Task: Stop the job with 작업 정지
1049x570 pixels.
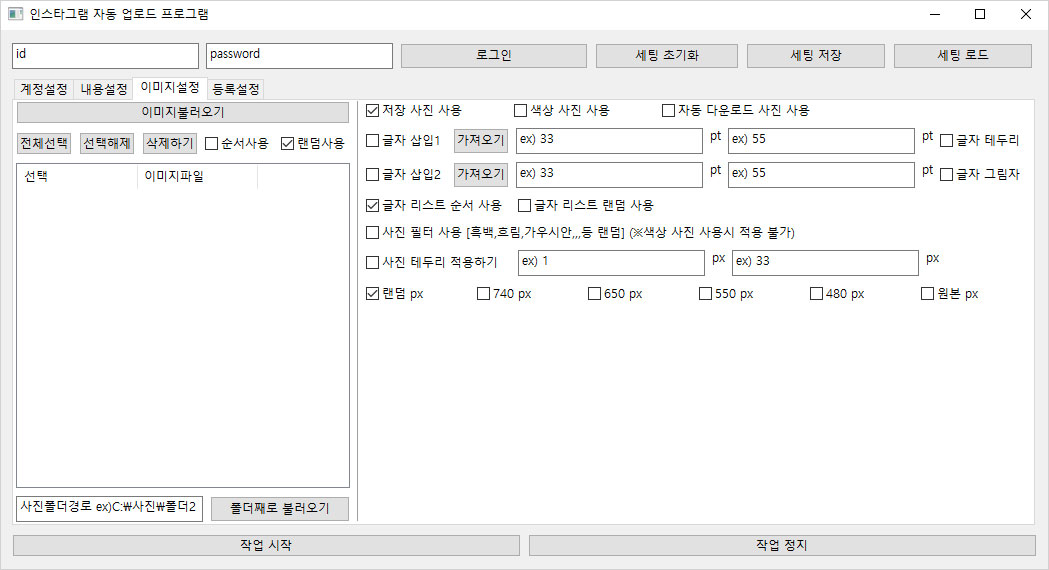Action: pyautogui.click(x=782, y=545)
